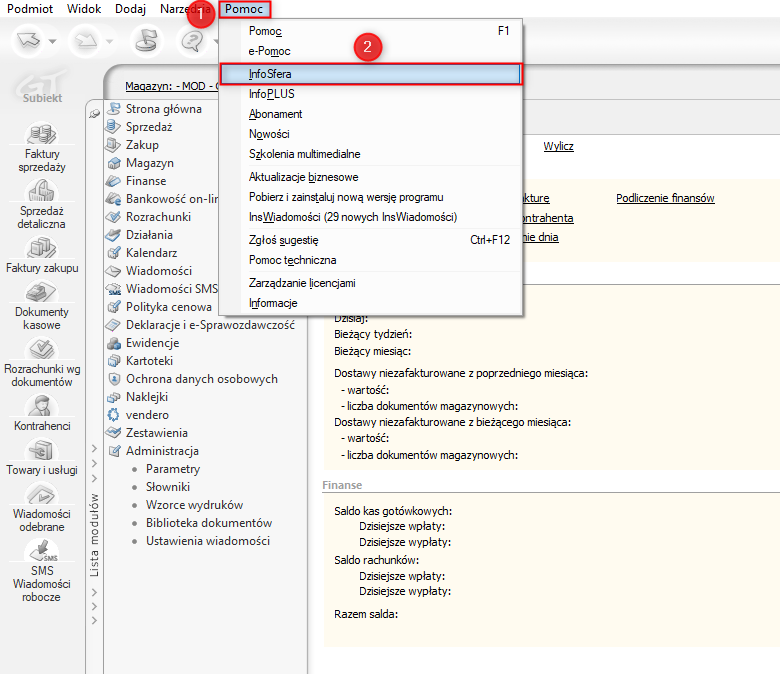Open the Wiadomości odebrane envelope icon
Screen dimensions: 780x674
pyautogui.click(x=42, y=495)
